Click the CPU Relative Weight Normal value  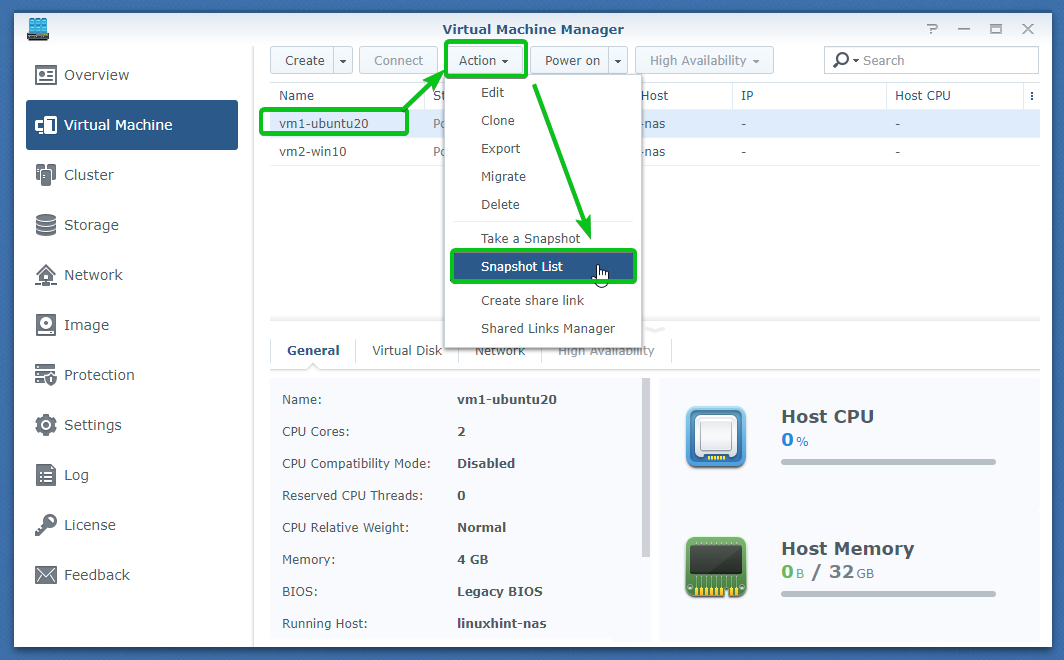point(481,528)
